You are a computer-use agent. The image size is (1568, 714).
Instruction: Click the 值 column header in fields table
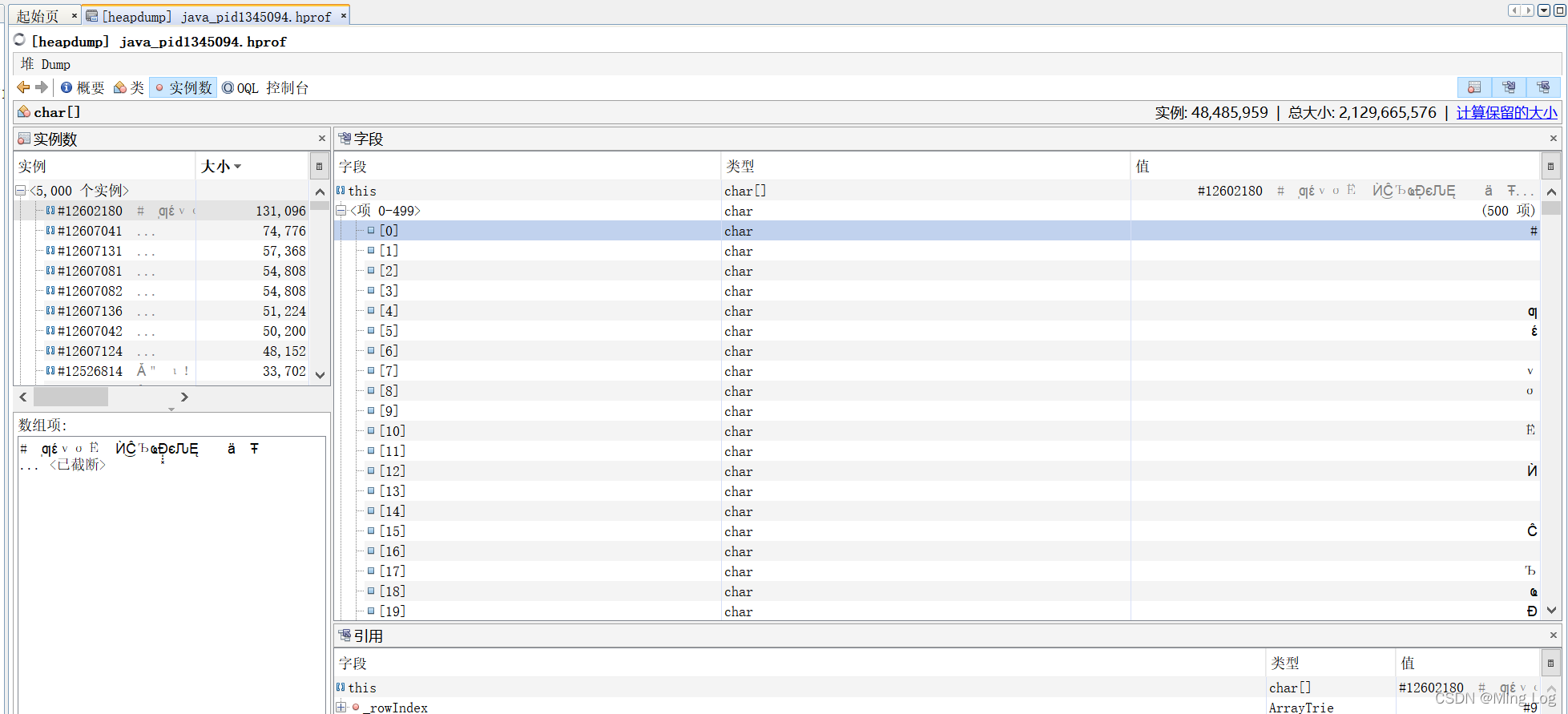coord(1336,166)
